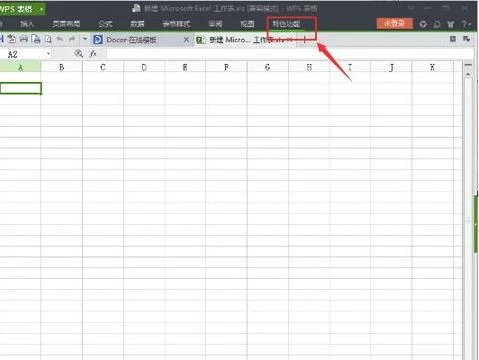The height and width of the screenshot is (360, 479).
Task: Click the Docer blue logo icon
Action: [x=98, y=40]
